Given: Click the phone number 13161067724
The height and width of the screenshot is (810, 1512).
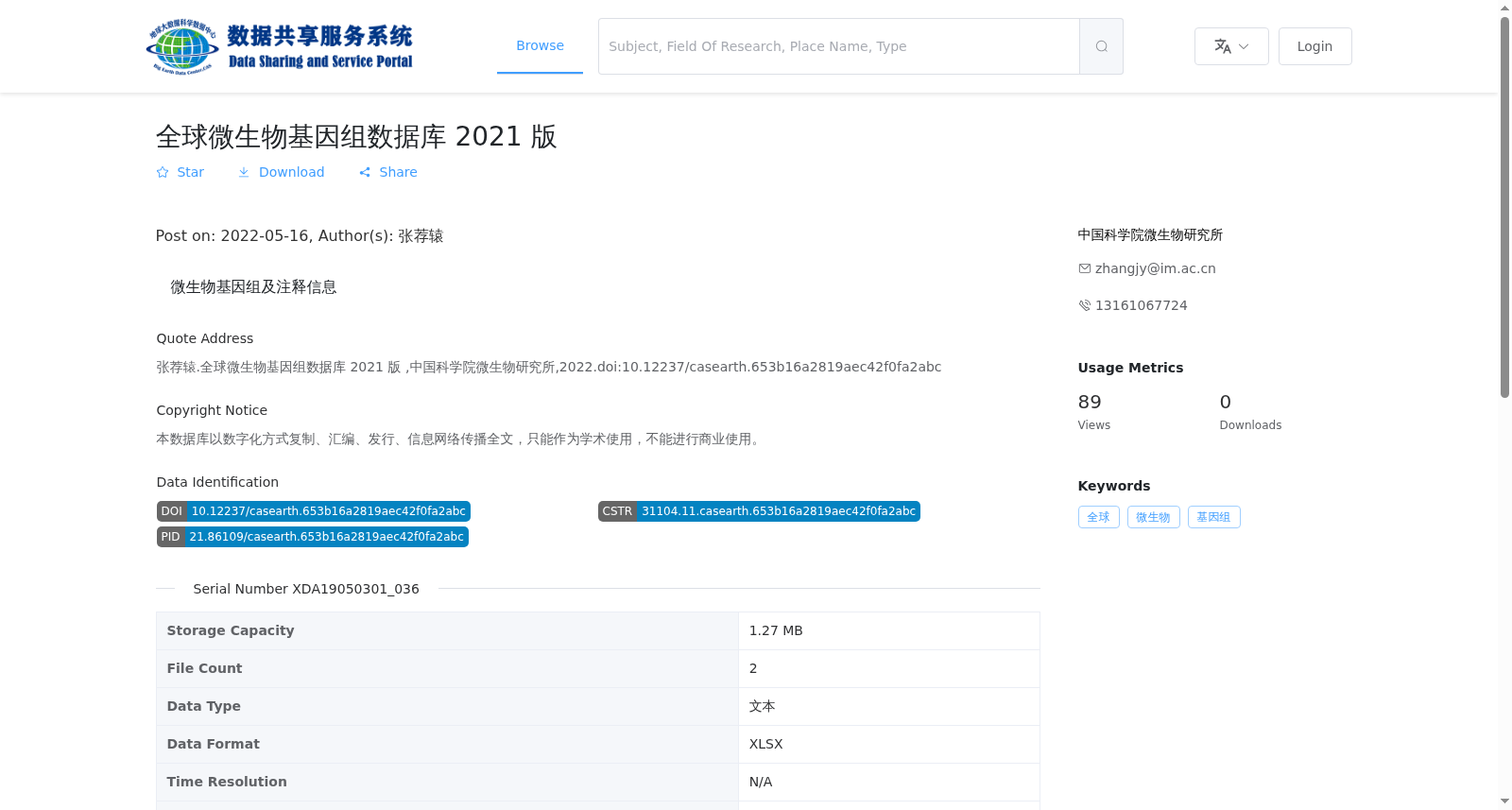Looking at the screenshot, I should (1141, 305).
